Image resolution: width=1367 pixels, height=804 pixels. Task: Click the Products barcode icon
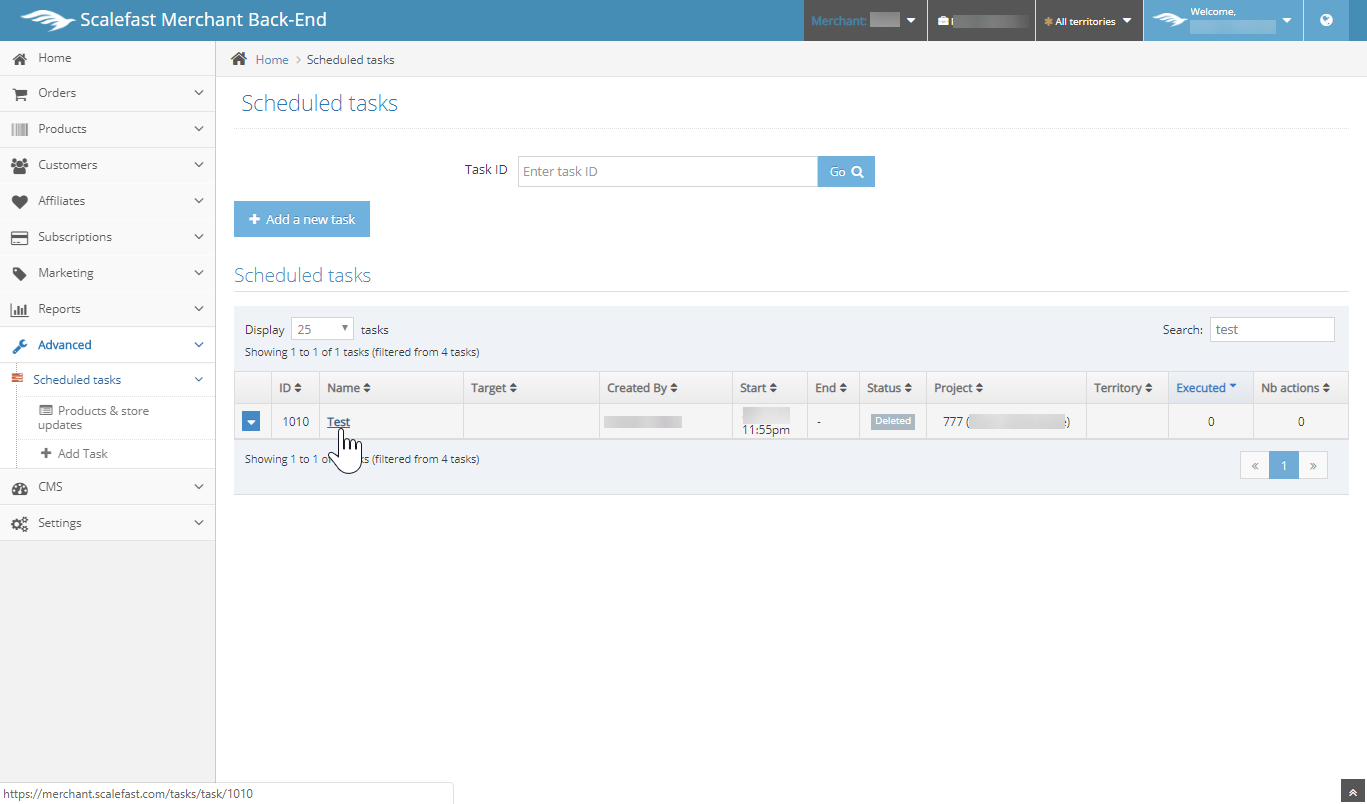[19, 129]
